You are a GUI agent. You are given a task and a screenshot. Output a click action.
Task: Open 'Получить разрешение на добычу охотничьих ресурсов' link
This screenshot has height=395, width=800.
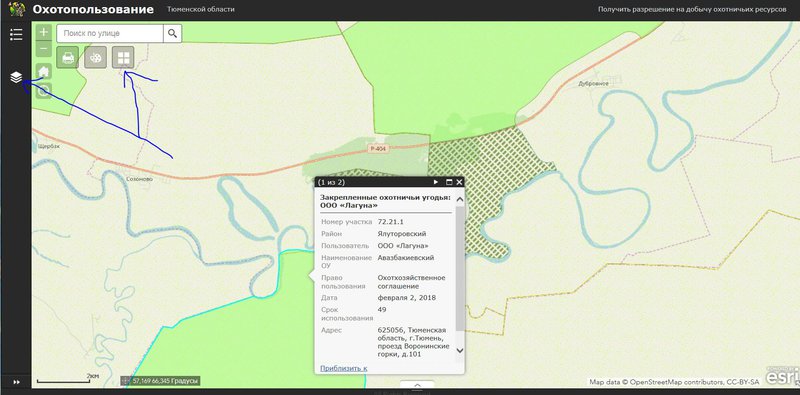692,10
